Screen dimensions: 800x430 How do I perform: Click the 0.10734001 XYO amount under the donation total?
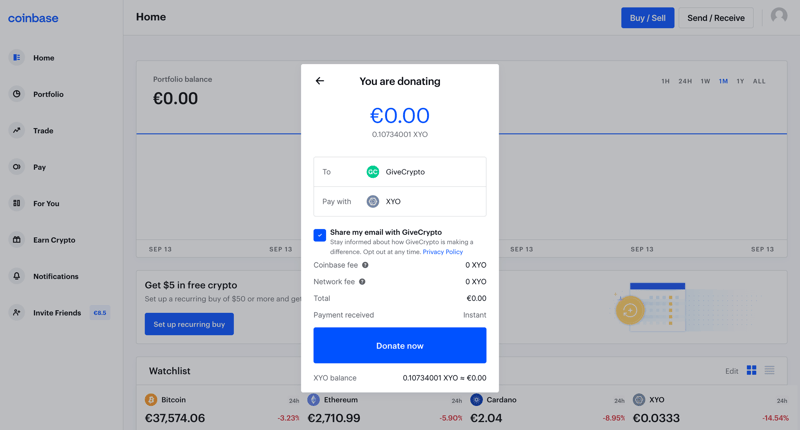pos(399,135)
